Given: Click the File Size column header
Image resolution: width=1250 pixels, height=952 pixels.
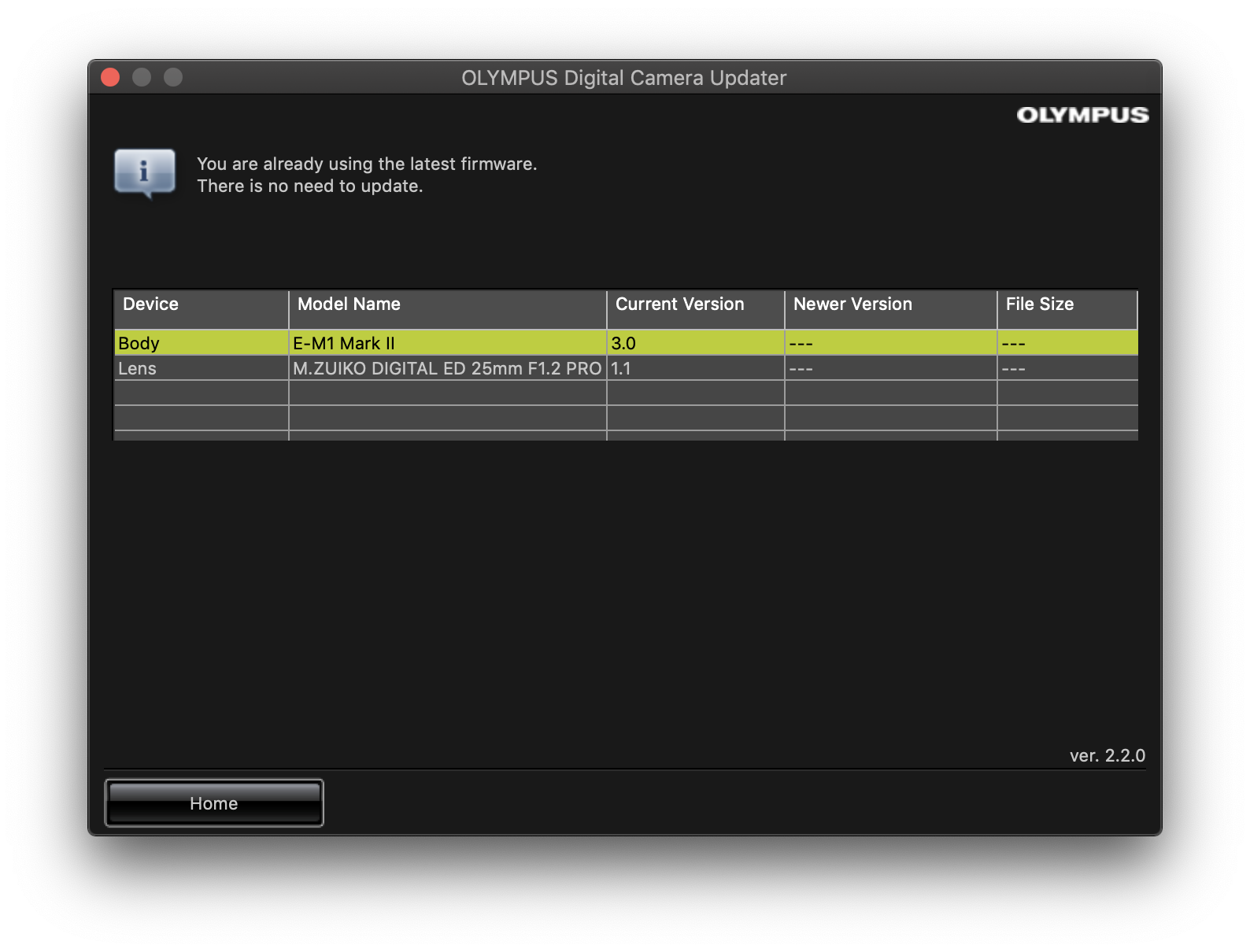Looking at the screenshot, I should click(x=1067, y=309).
